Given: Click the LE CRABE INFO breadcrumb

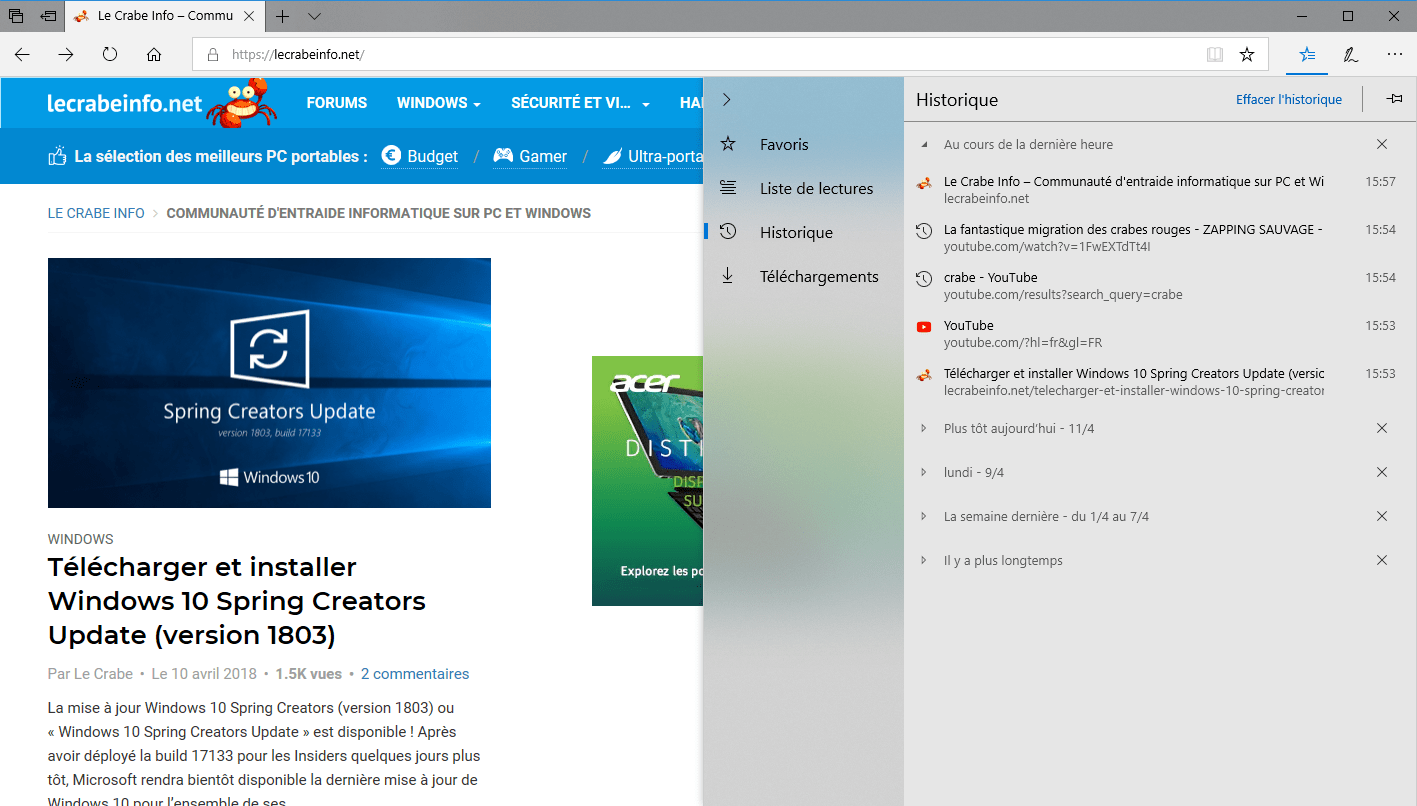Looking at the screenshot, I should click(x=96, y=213).
